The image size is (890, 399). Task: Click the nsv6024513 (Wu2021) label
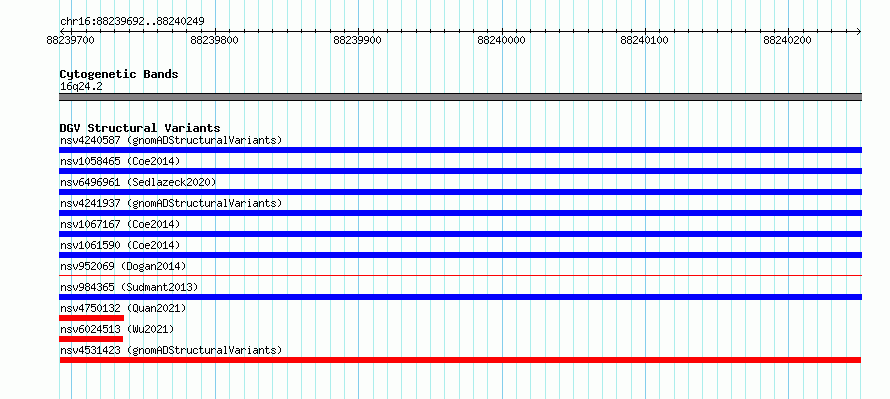coord(117,329)
